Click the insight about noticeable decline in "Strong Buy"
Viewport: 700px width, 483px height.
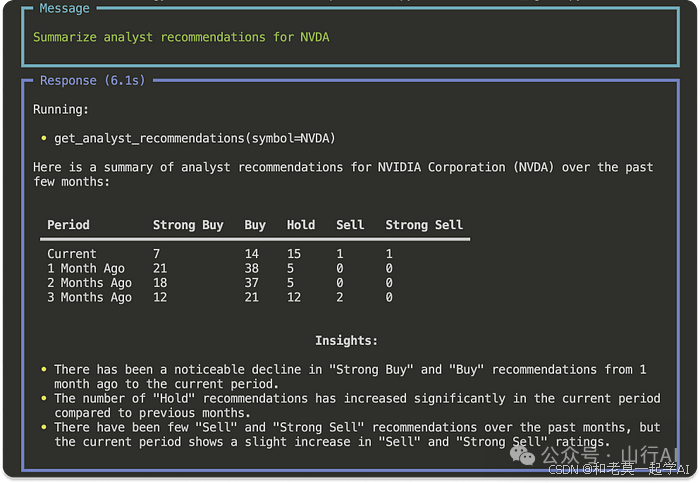click(x=350, y=377)
